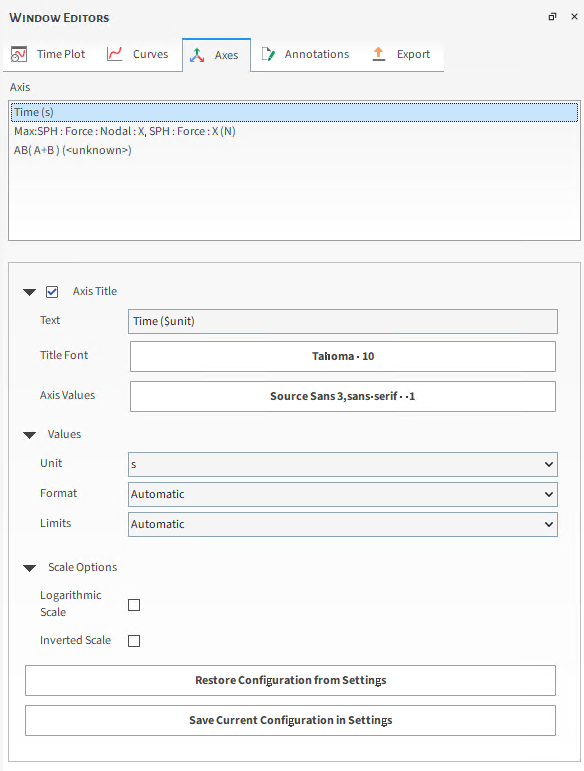Click the Tahoma 10 title font button
Image resolution: width=584 pixels, height=771 pixels.
point(343,356)
